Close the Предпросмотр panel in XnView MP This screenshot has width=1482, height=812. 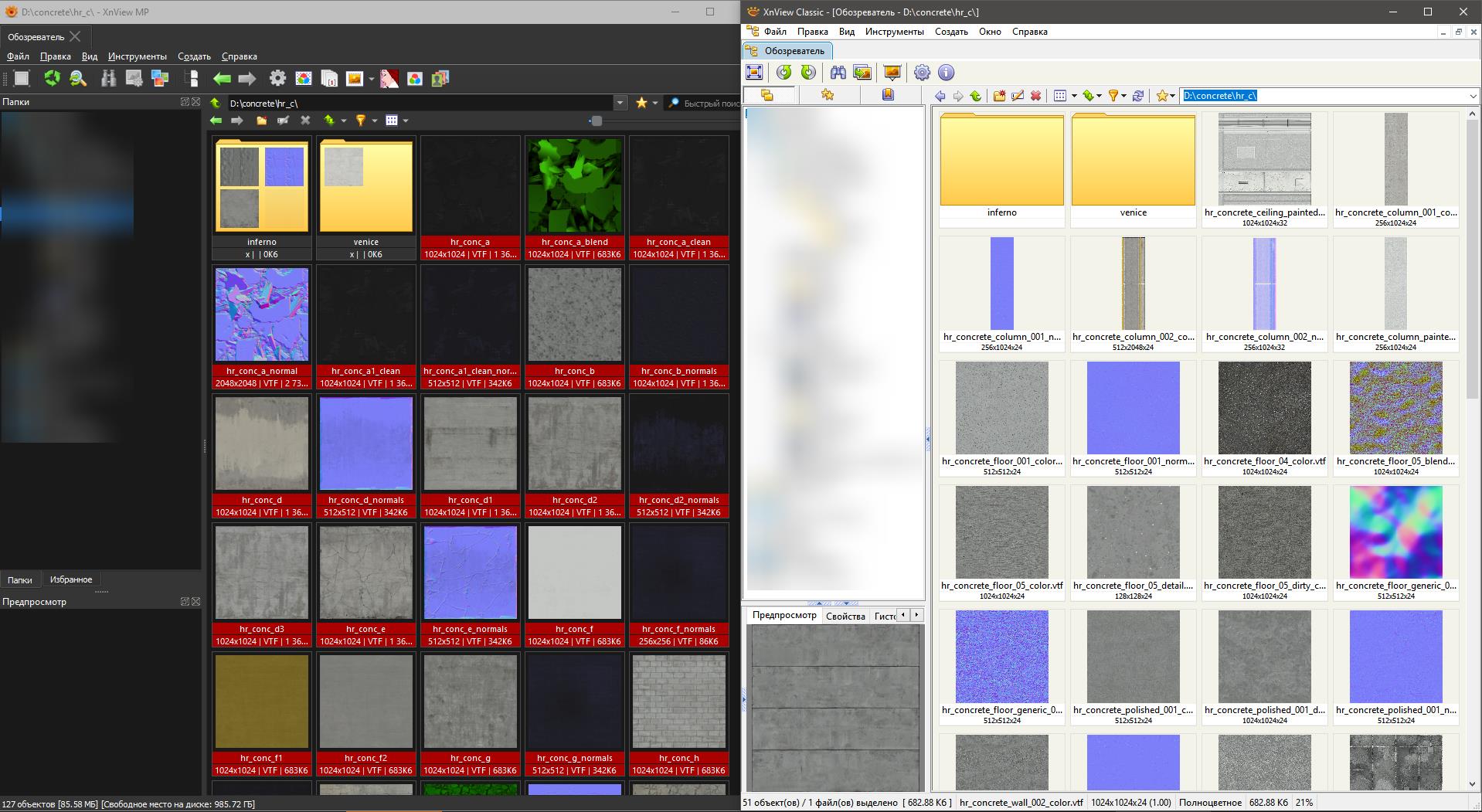click(196, 602)
